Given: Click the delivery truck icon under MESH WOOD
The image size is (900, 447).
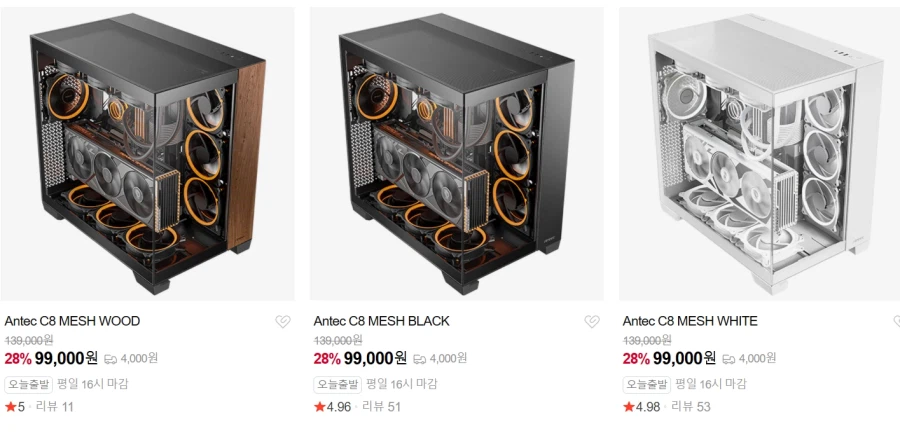Looking at the screenshot, I should [111, 359].
